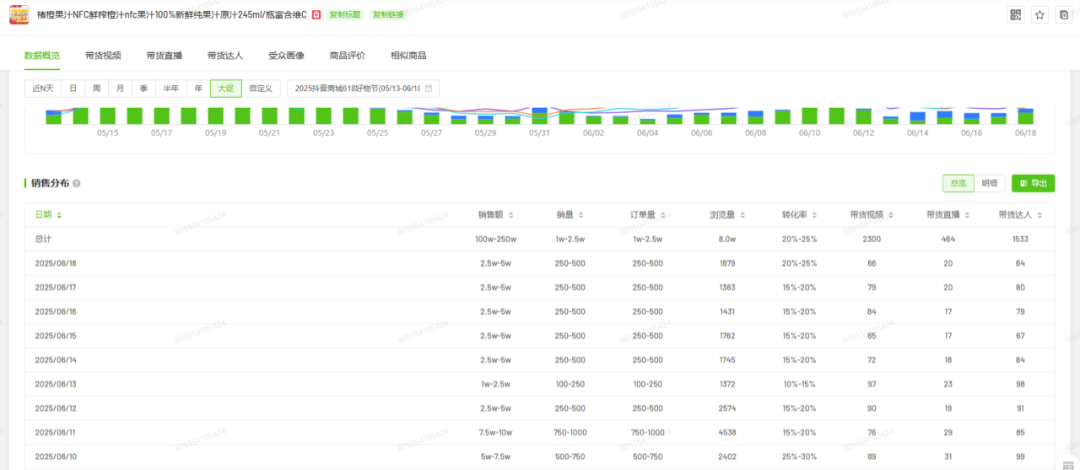Click the copy icon in top-right corner
Viewport: 1080px width, 470px height.
pyautogui.click(x=1063, y=14)
